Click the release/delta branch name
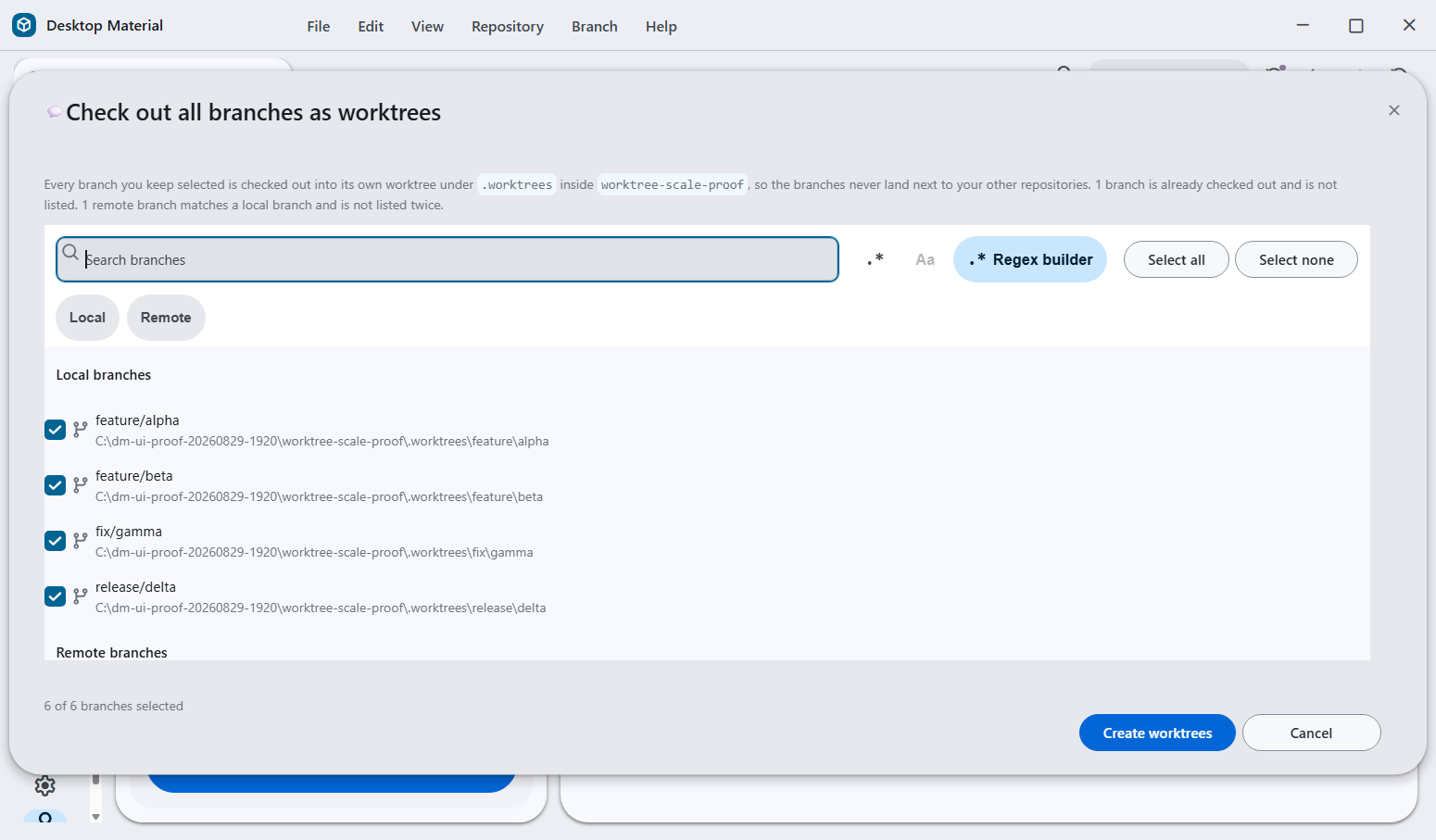The height and width of the screenshot is (840, 1436). 135,587
